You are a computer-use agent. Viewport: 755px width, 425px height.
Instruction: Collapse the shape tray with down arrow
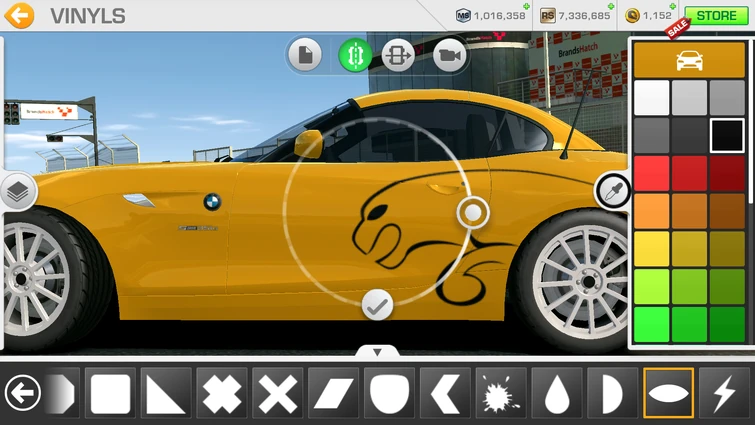coord(378,352)
